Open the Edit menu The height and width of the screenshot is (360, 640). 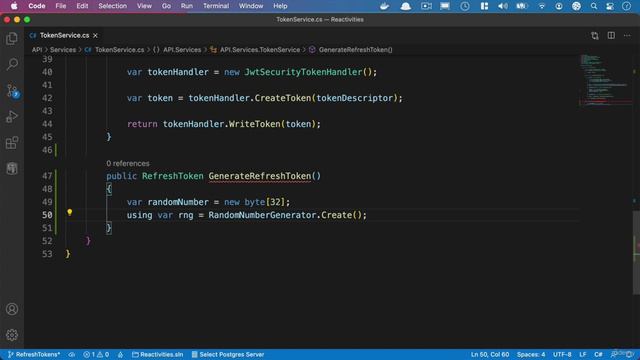tap(82, 6)
